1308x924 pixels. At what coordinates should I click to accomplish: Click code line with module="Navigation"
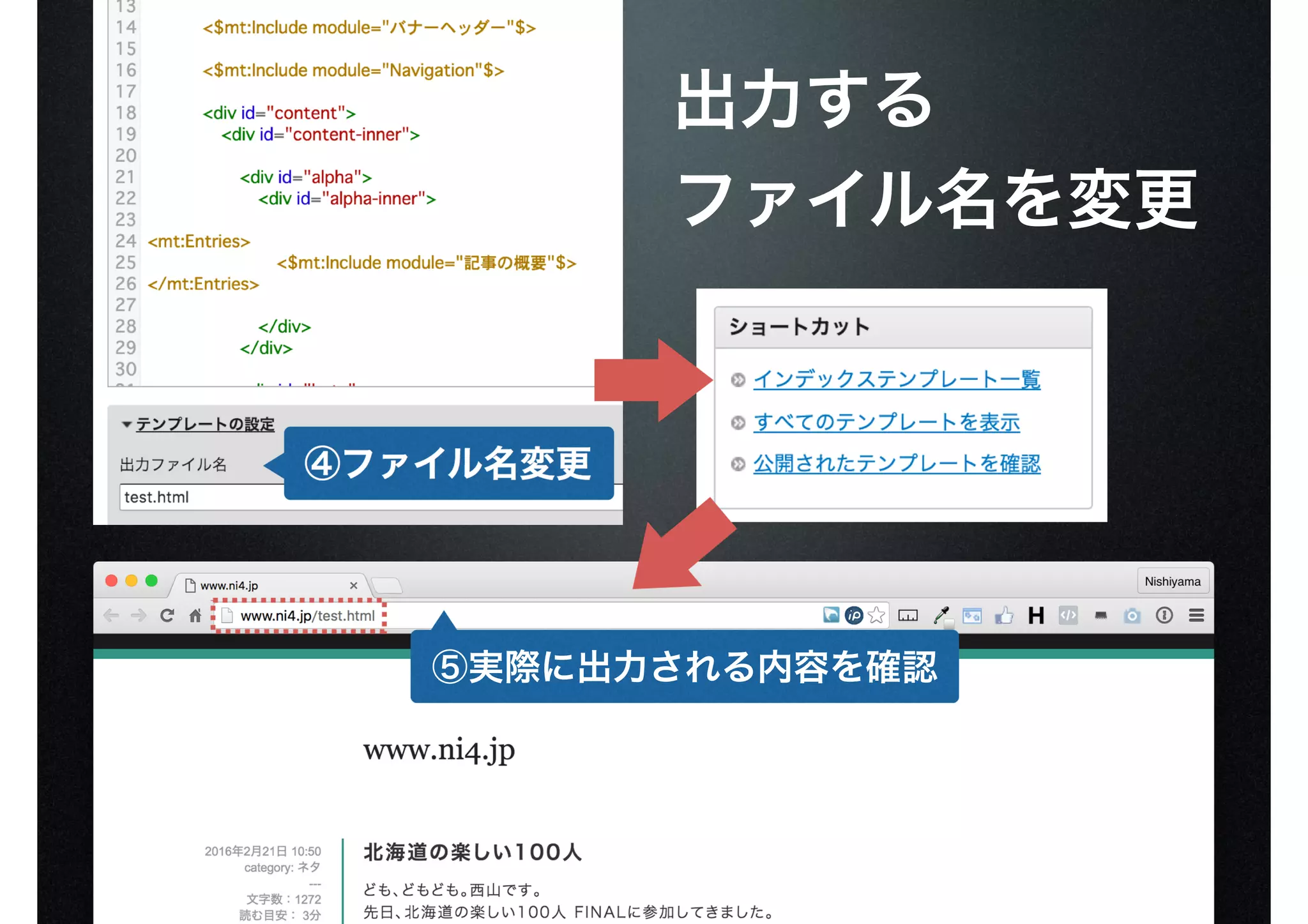click(x=353, y=70)
